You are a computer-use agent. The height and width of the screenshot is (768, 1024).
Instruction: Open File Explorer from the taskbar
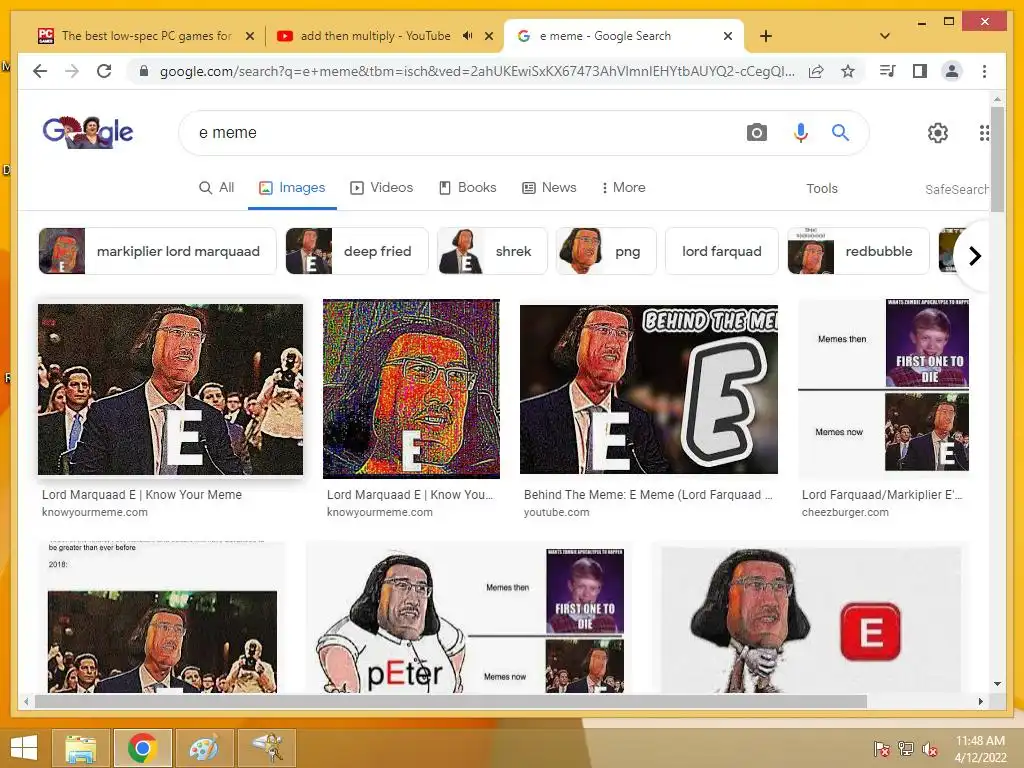coord(80,748)
